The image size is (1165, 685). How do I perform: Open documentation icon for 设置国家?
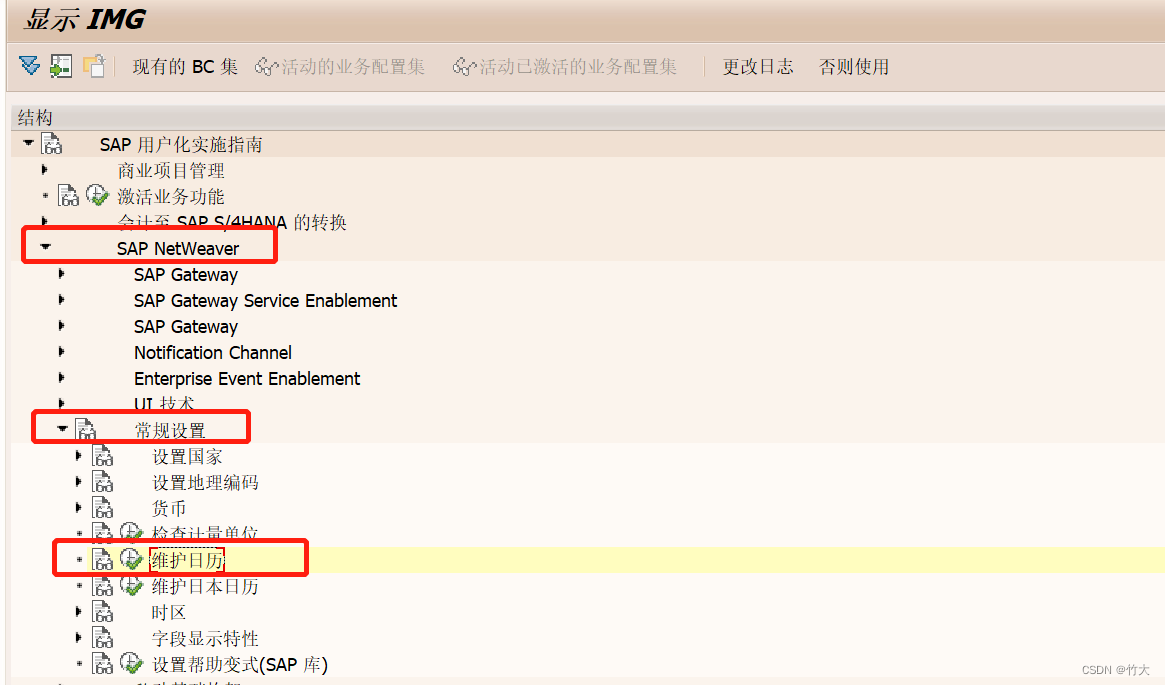click(103, 455)
